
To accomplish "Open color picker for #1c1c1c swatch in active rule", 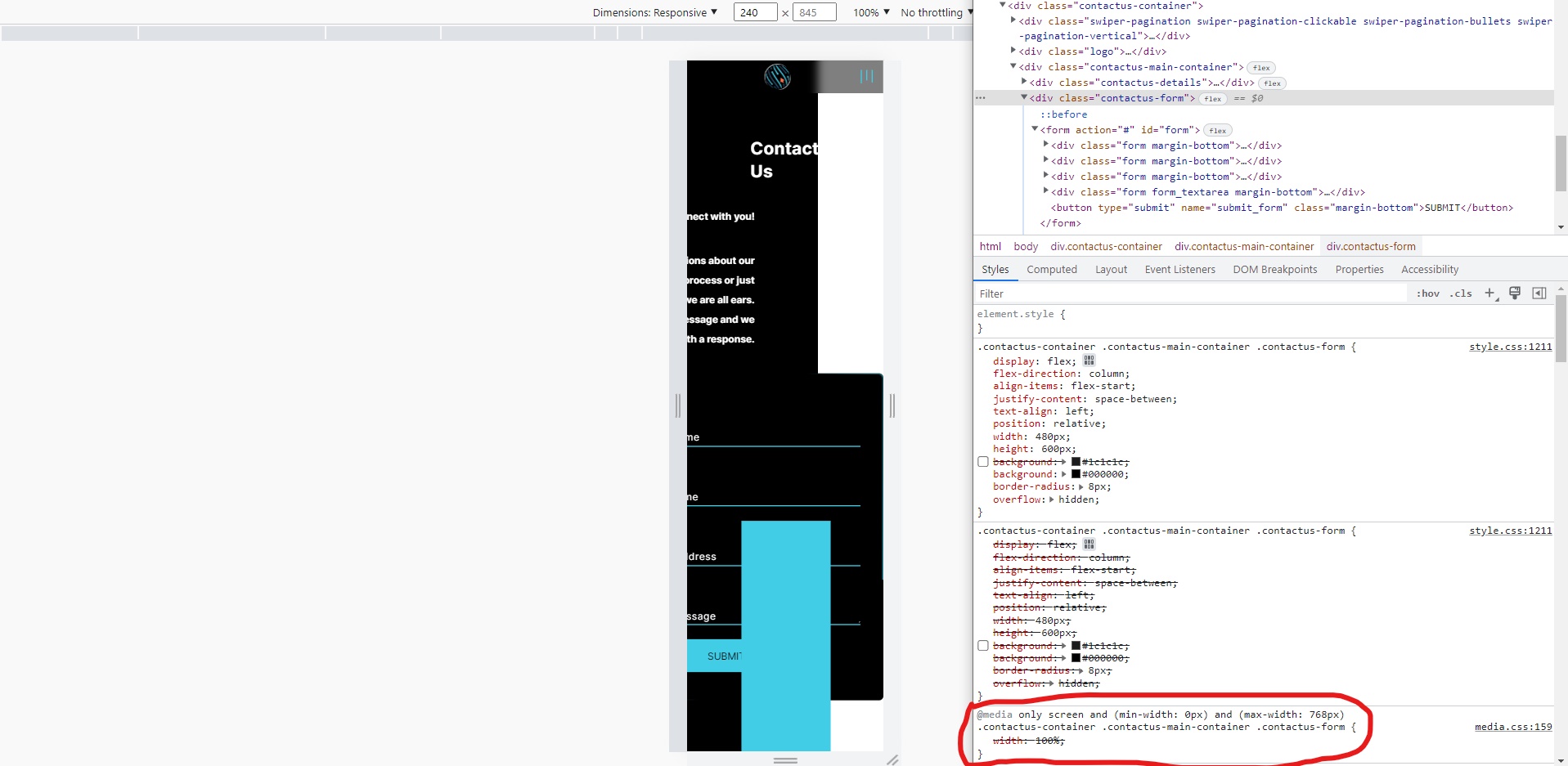I will [1076, 462].
